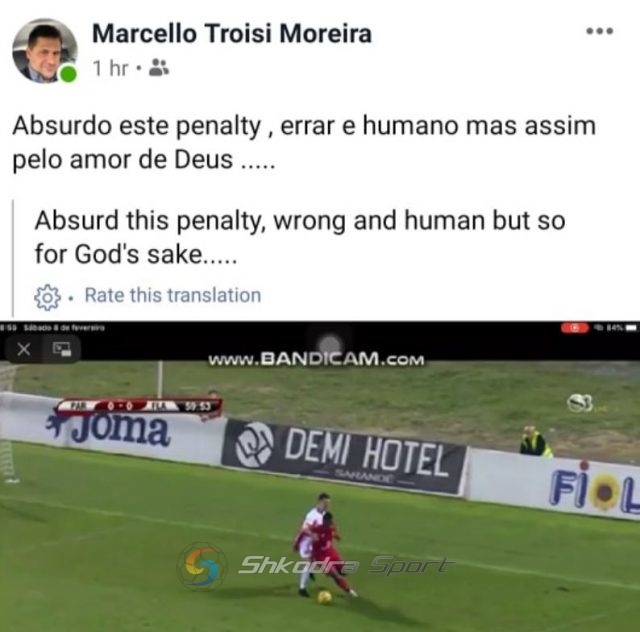The width and height of the screenshot is (640, 632).
Task: Open the three-dot post options menu
Action: point(599,31)
